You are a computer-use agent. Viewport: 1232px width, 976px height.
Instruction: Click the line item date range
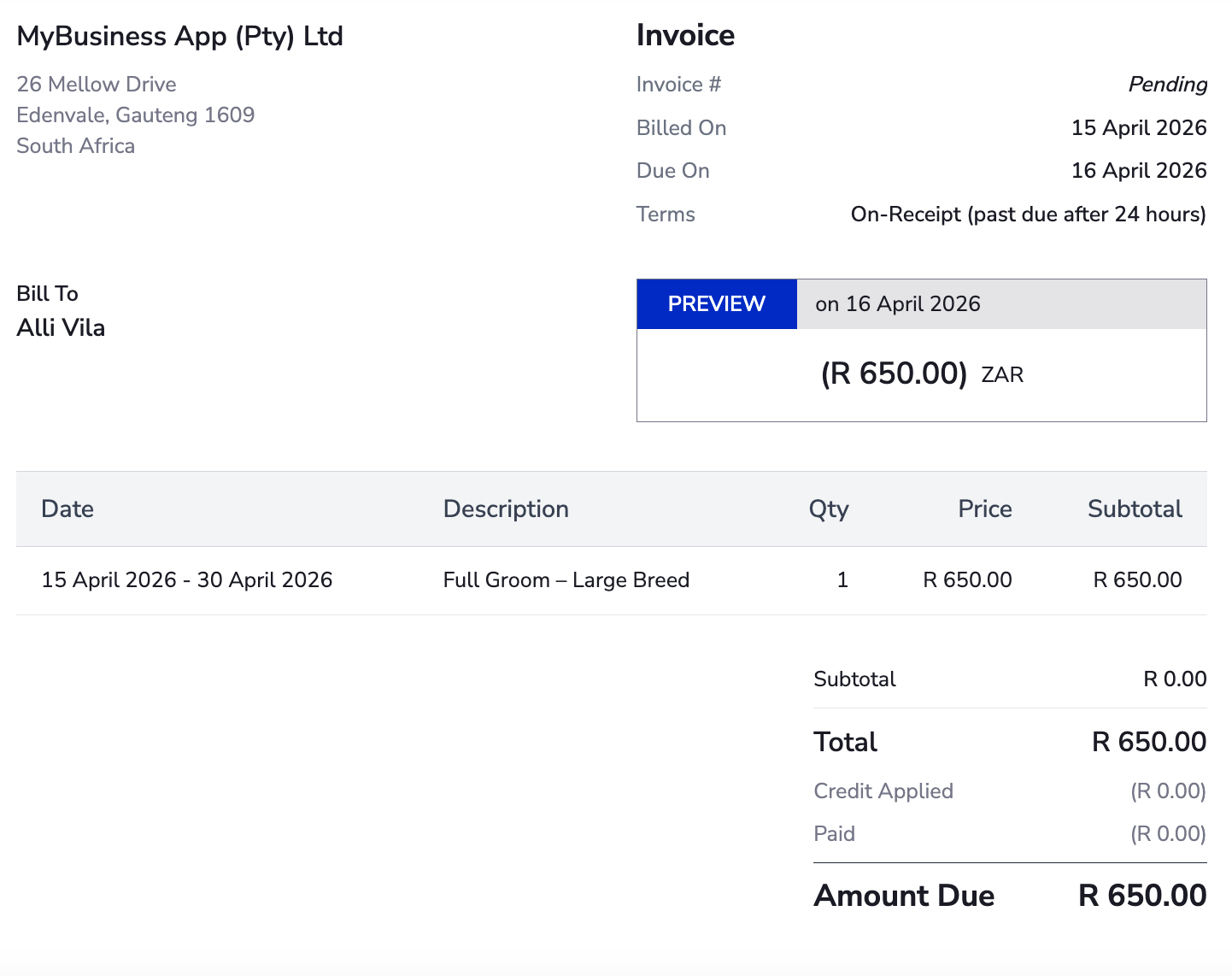coord(187,580)
